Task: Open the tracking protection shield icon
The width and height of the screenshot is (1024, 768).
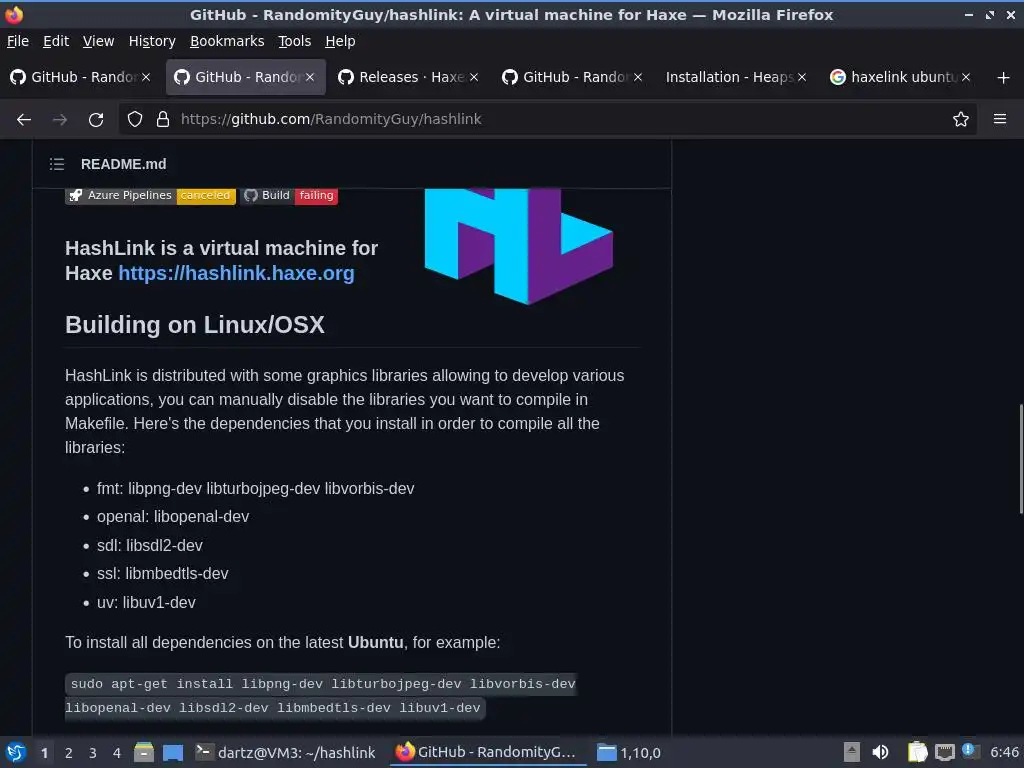Action: (135, 120)
